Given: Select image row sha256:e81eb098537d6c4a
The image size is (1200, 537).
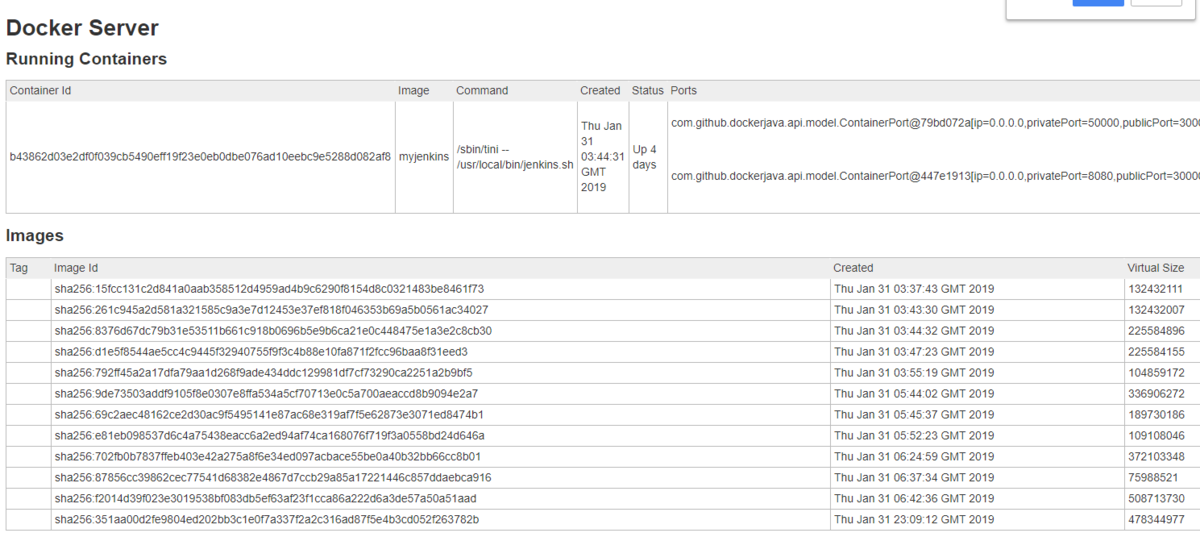Looking at the screenshot, I should point(270,436).
